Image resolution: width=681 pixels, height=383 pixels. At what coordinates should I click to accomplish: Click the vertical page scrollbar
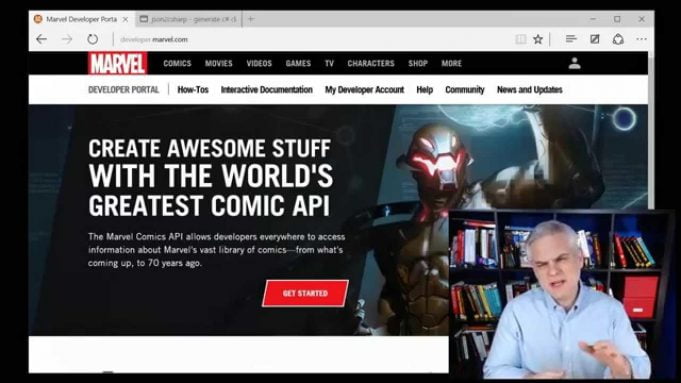tap(651, 130)
